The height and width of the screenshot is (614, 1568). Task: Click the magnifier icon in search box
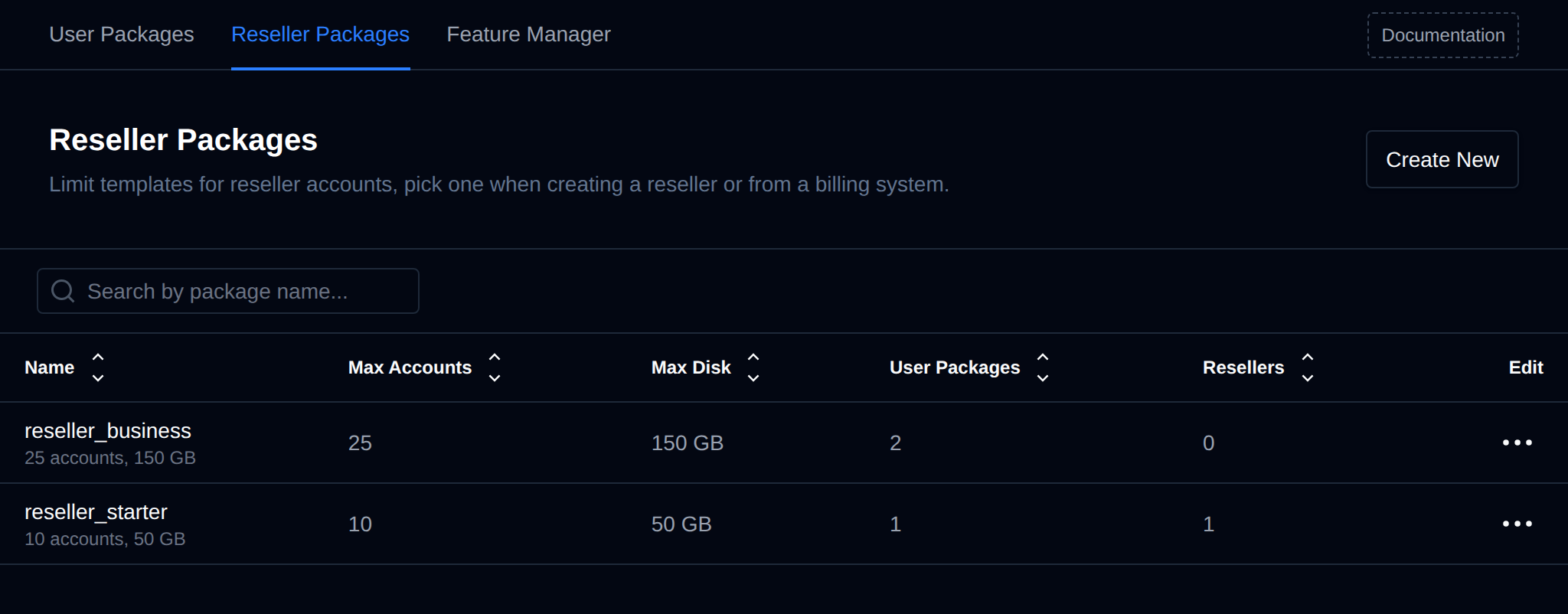63,291
